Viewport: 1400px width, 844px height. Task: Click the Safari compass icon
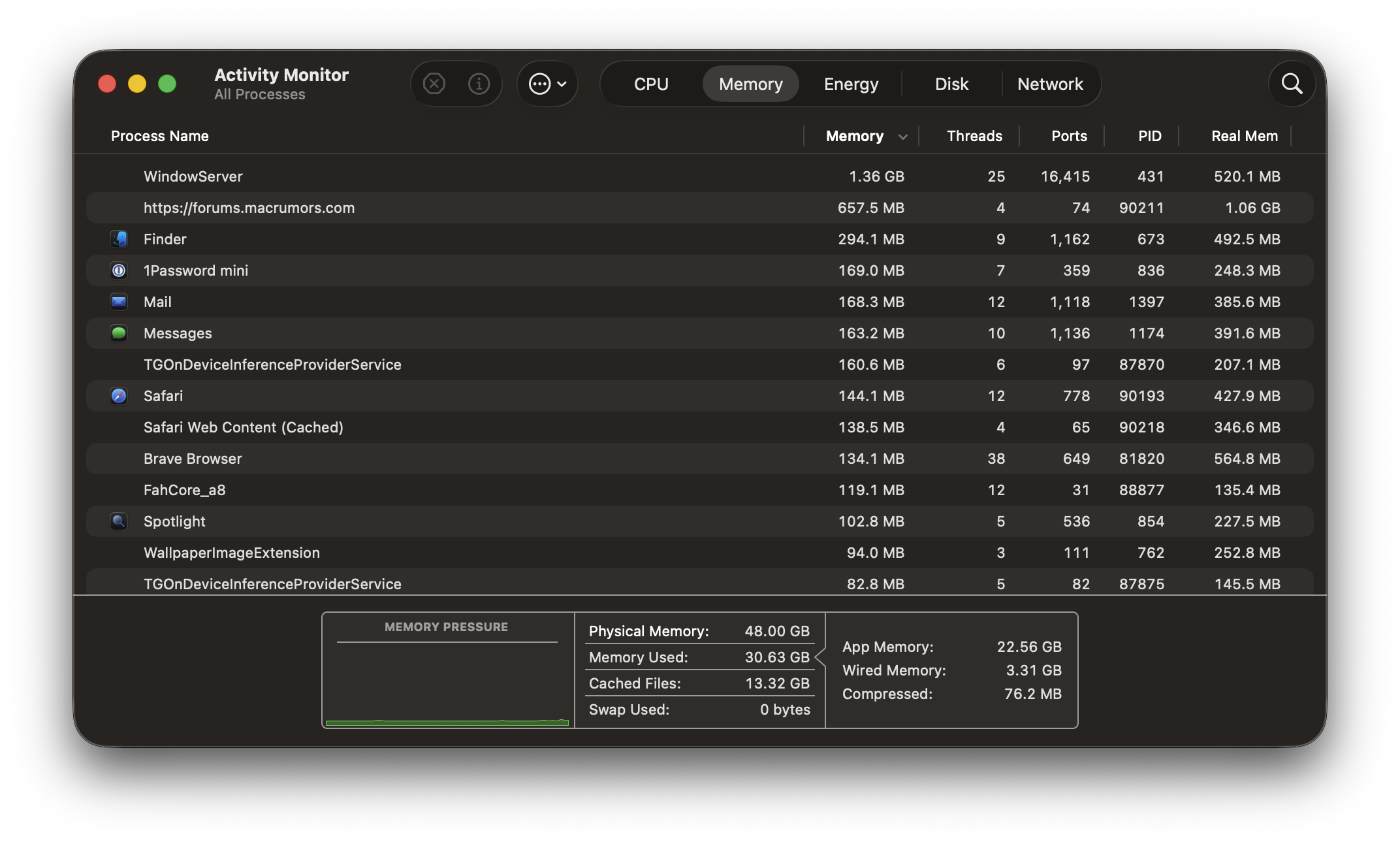coord(119,396)
